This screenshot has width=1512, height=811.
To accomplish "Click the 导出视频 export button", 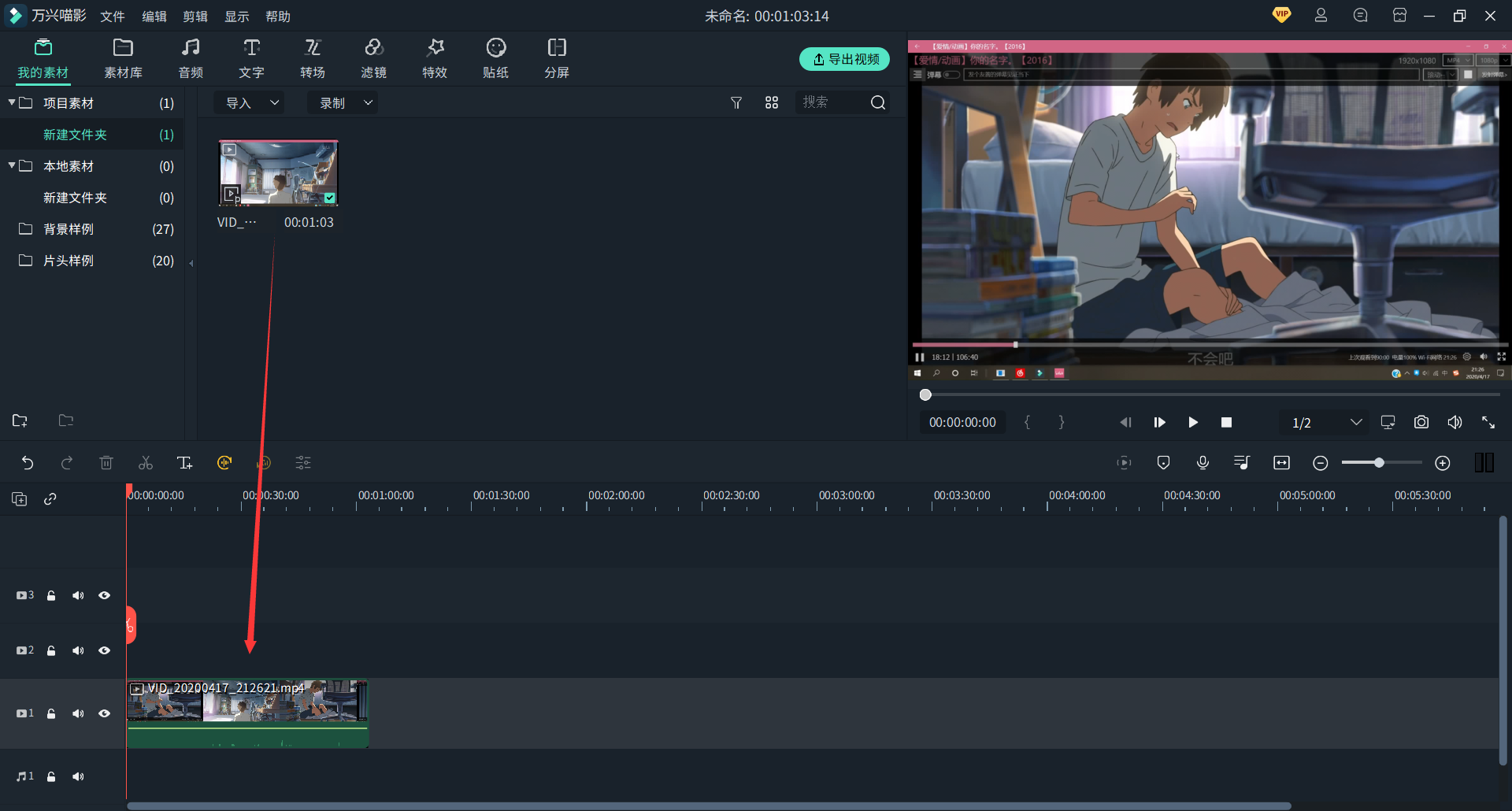I will pyautogui.click(x=844, y=59).
